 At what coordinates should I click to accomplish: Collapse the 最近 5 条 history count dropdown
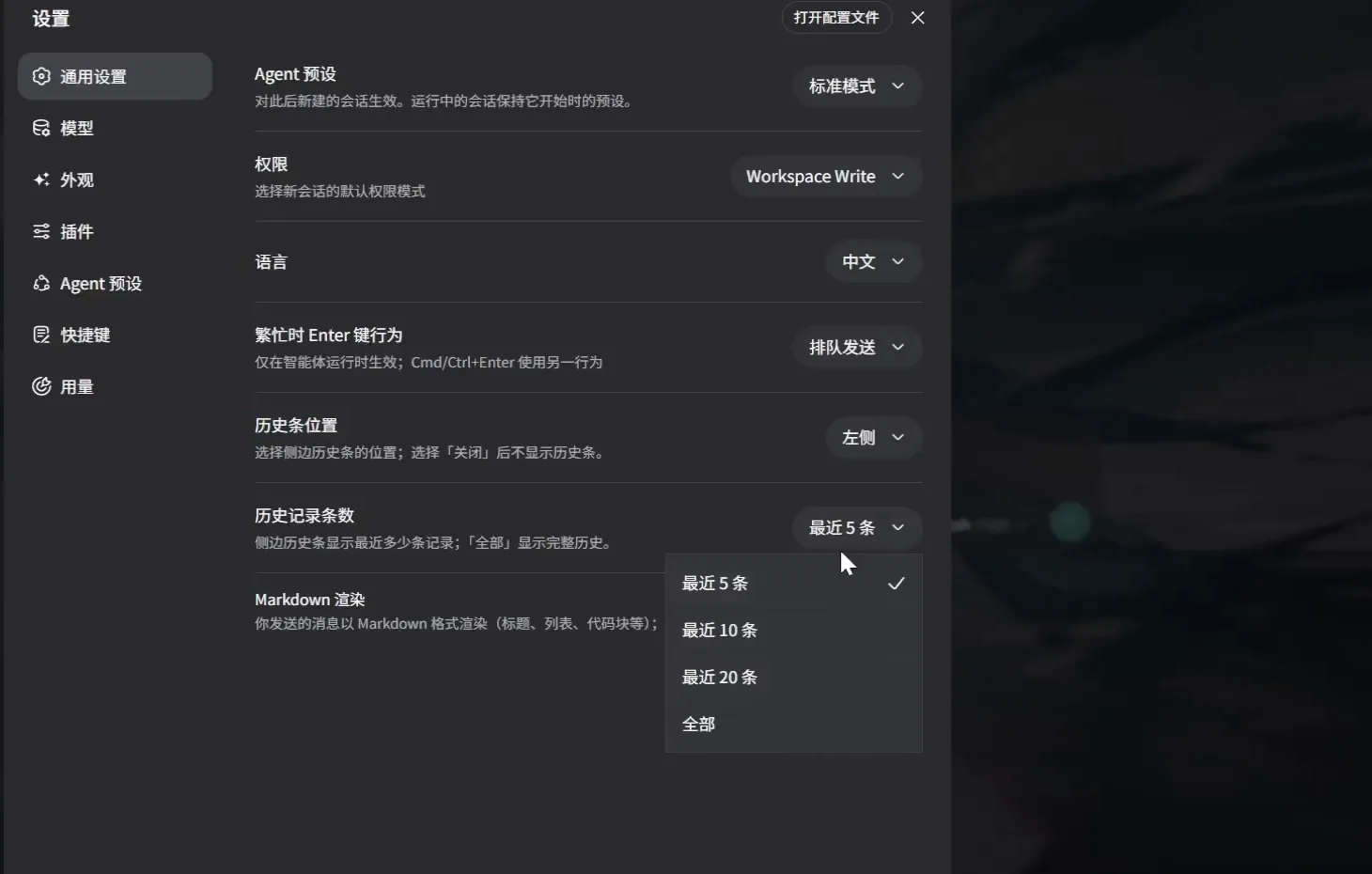(x=857, y=527)
